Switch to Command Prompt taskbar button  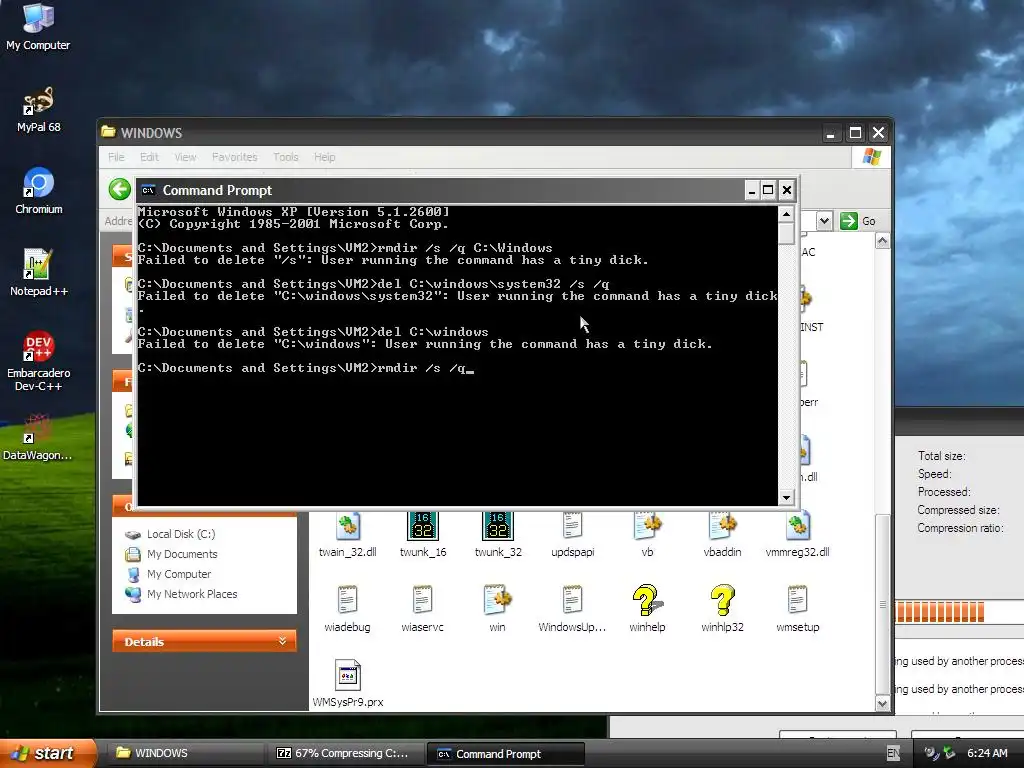pos(505,753)
